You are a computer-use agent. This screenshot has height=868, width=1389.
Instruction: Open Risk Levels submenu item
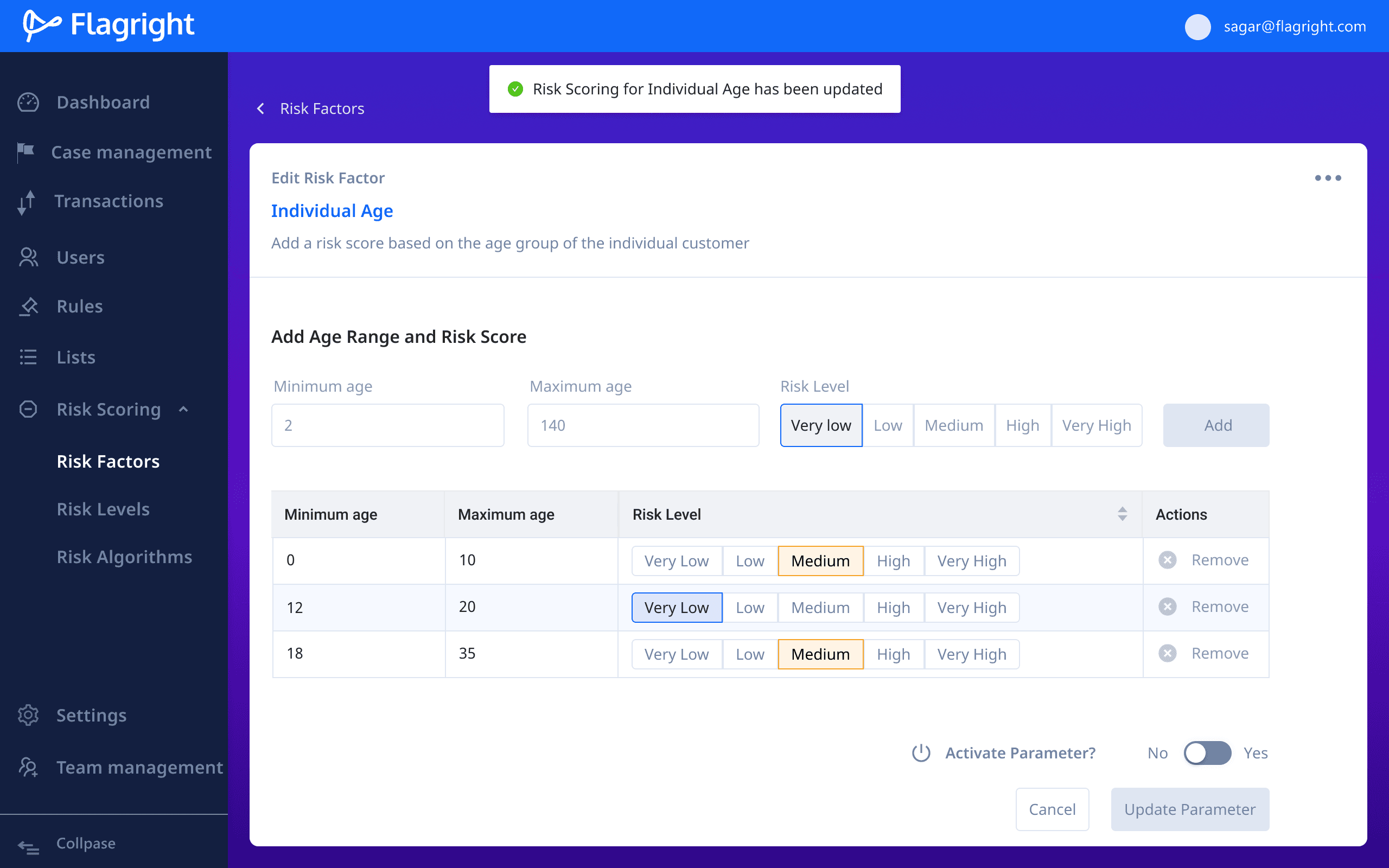(103, 509)
